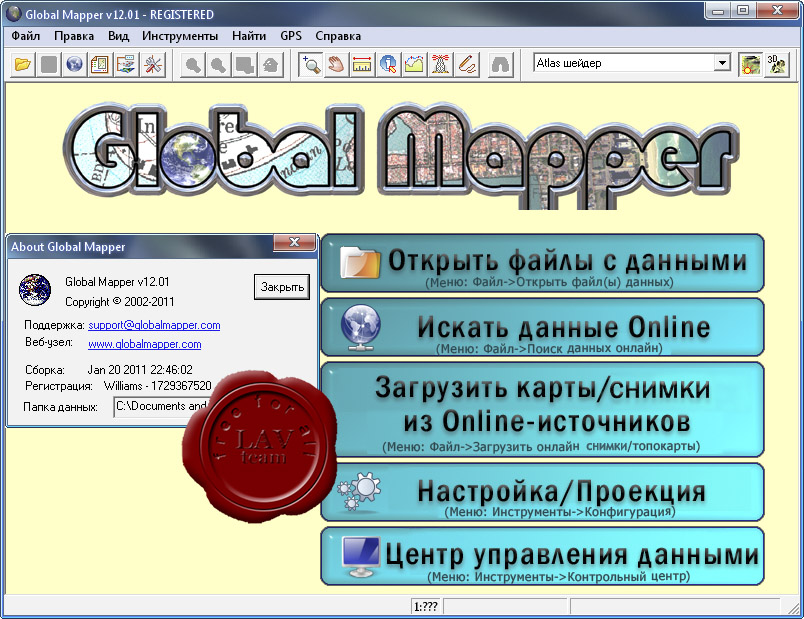Image resolution: width=804 pixels, height=619 pixels.
Task: Click Закрыть button in About dialog
Action: point(282,287)
